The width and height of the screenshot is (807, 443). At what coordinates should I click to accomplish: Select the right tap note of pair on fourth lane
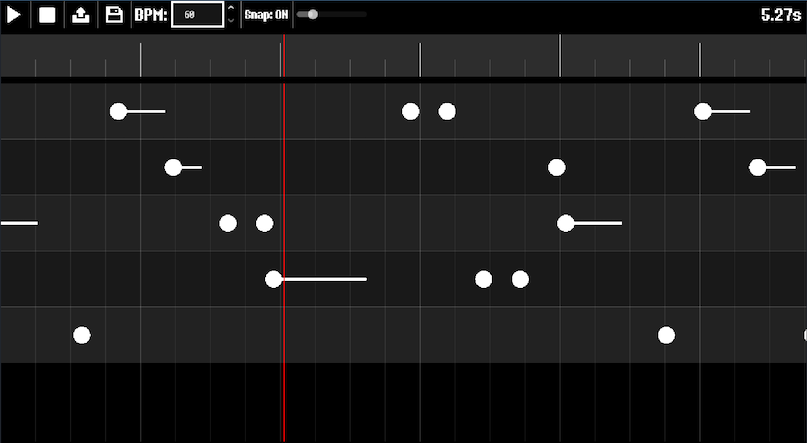[520, 279]
